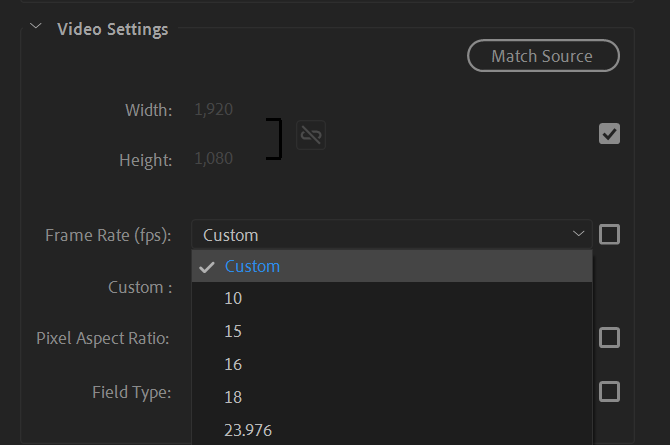
Task: Tick the Field Type match source checkbox
Action: tap(609, 391)
